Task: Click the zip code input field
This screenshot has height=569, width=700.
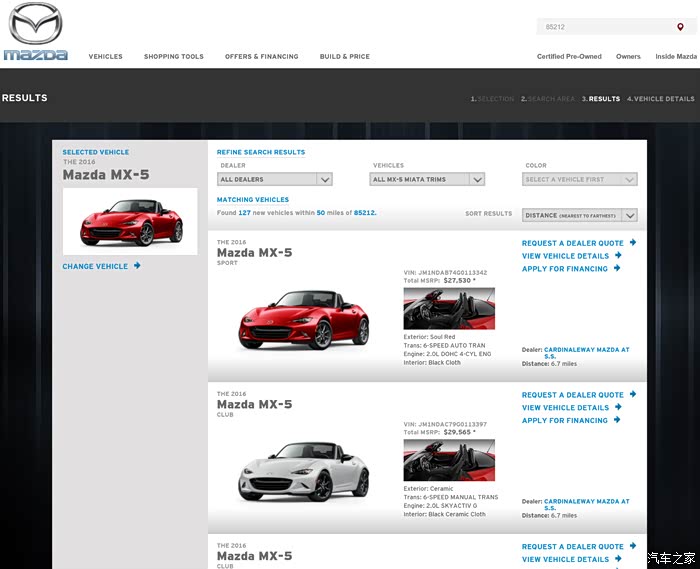Action: [x=605, y=27]
